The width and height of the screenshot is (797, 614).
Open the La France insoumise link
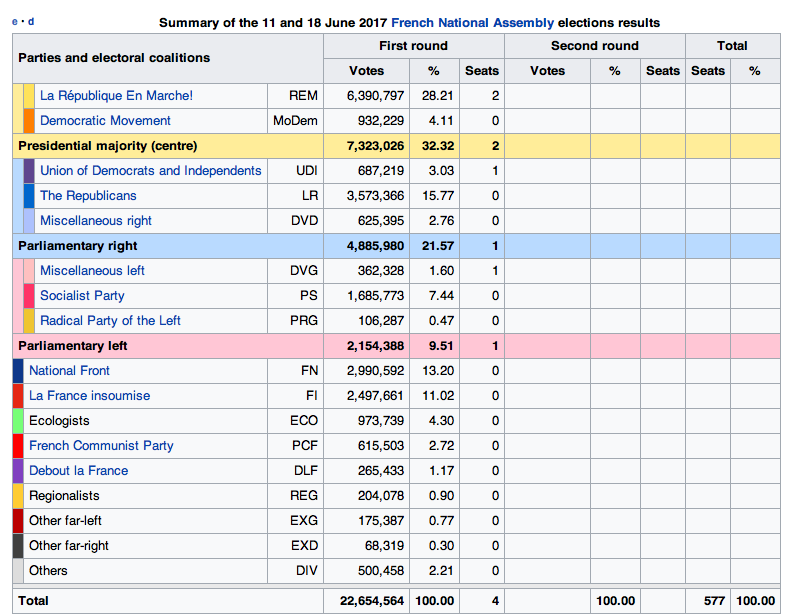89,395
